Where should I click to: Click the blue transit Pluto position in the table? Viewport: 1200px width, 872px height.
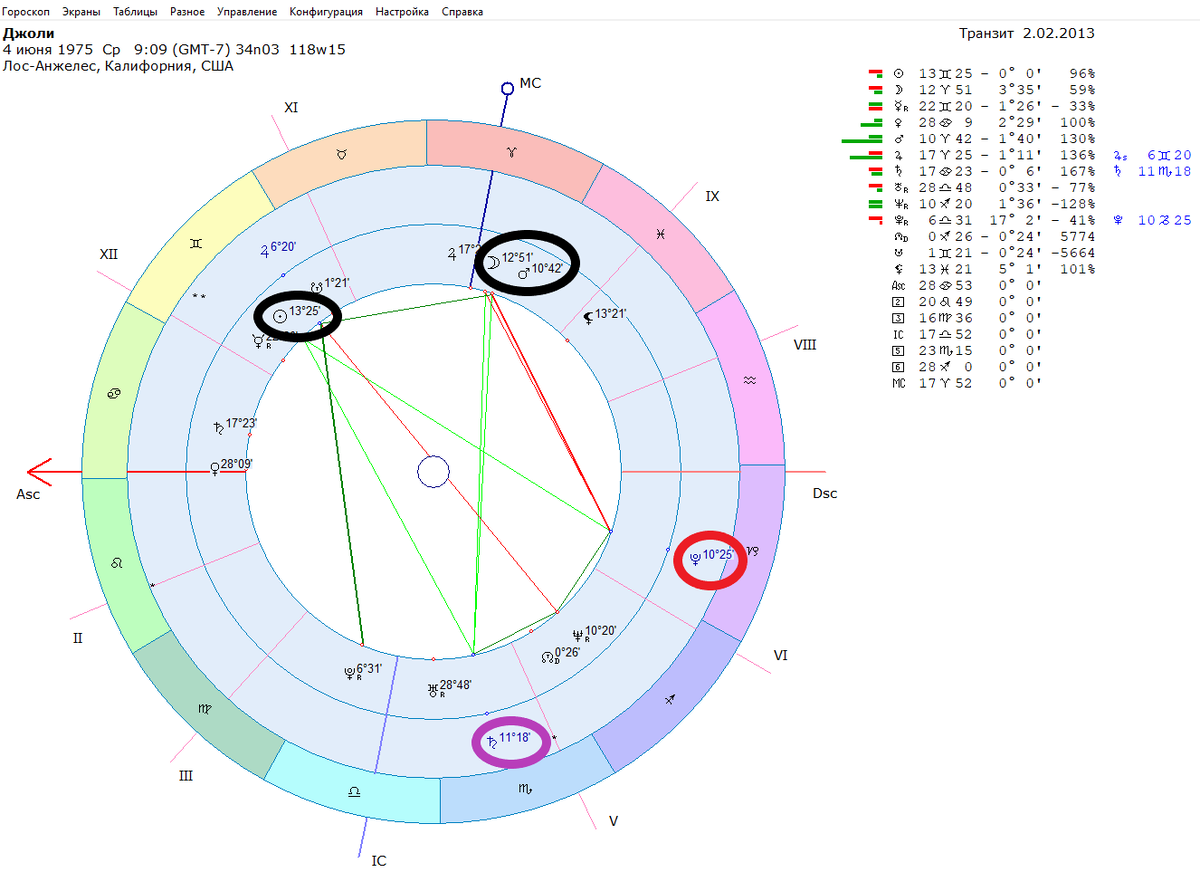pyautogui.click(x=1151, y=220)
